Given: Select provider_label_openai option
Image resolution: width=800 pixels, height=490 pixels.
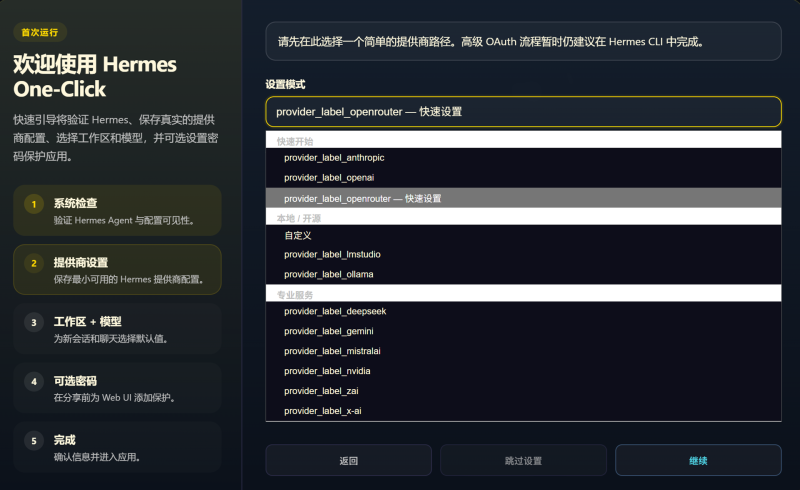Looking at the screenshot, I should tap(523, 178).
